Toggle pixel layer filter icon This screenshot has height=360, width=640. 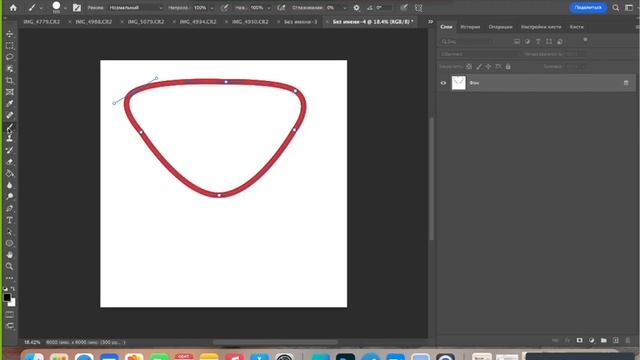(517, 41)
